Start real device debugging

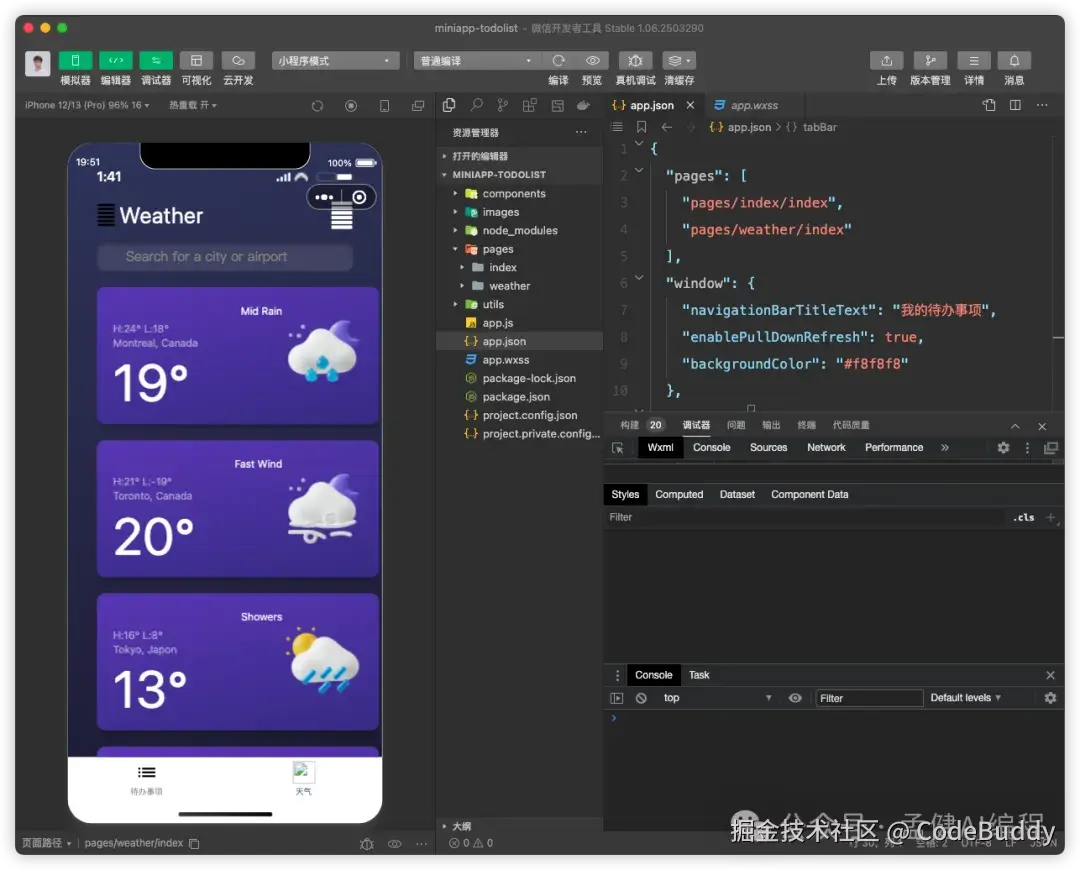click(x=636, y=61)
